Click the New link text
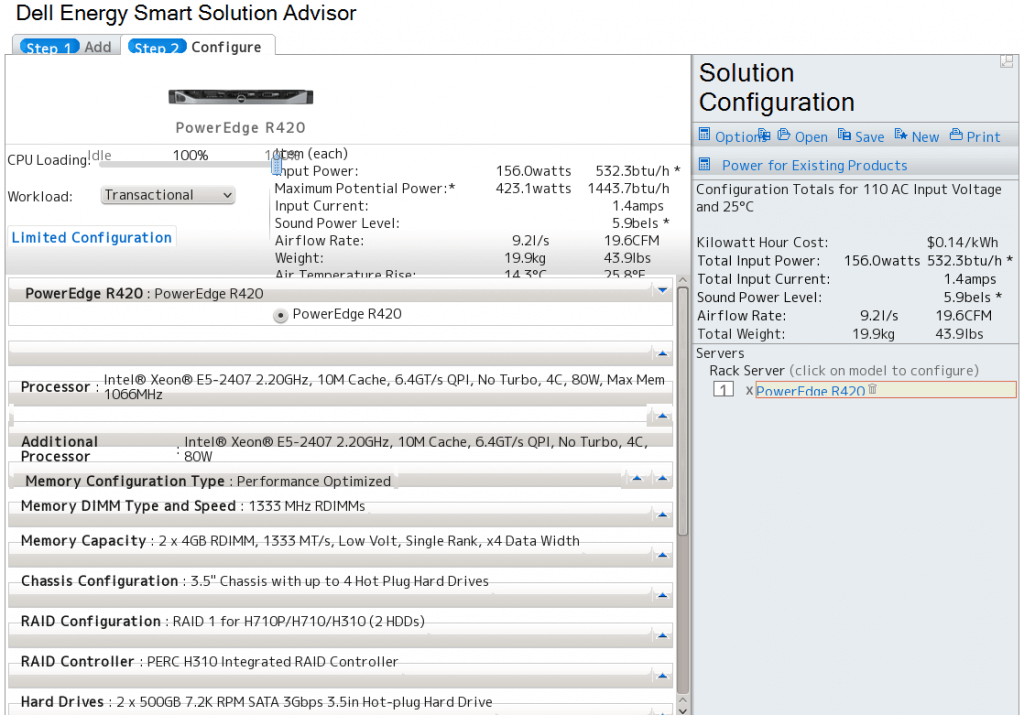 tap(925, 137)
